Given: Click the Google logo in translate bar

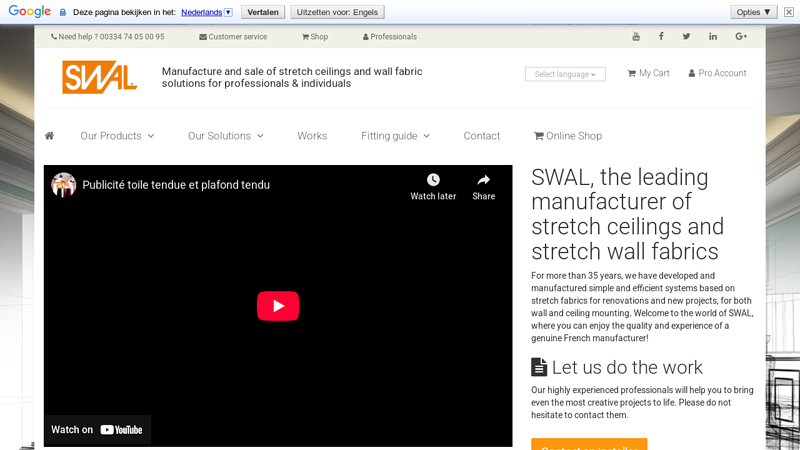Looking at the screenshot, I should [30, 11].
